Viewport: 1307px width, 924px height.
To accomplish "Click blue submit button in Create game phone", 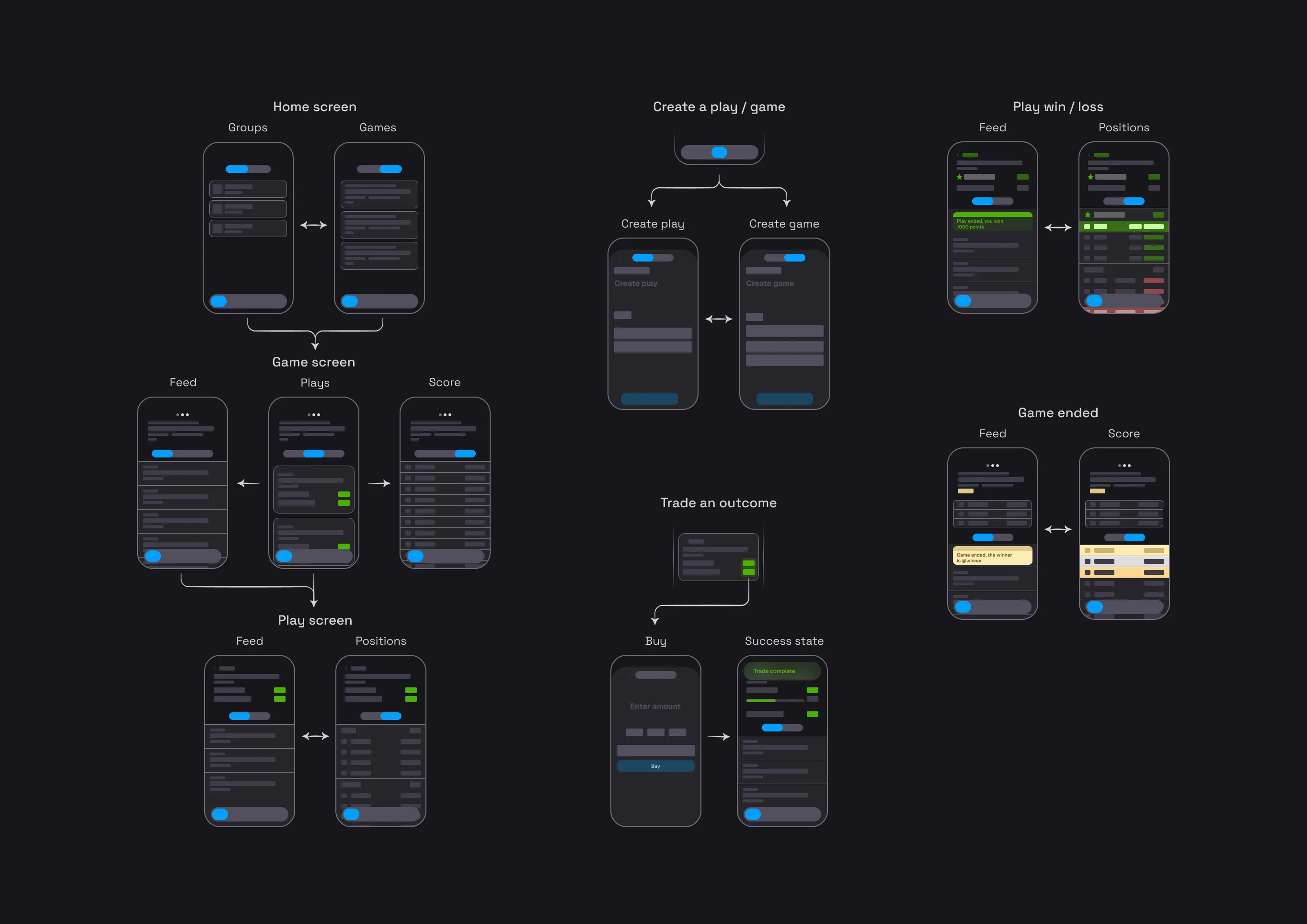I will 784,398.
